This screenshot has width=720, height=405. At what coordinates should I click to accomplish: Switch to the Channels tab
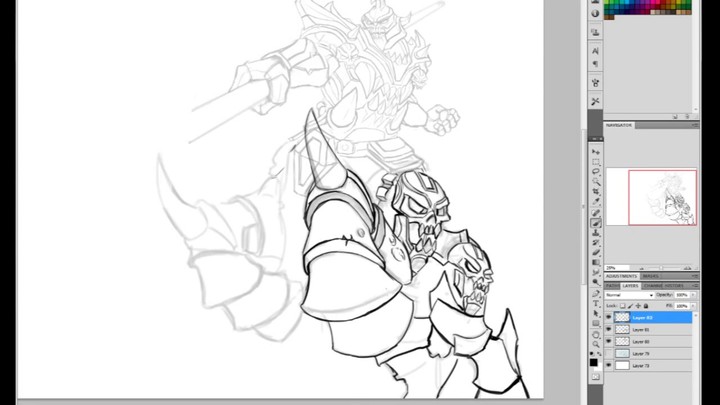[x=652, y=286]
